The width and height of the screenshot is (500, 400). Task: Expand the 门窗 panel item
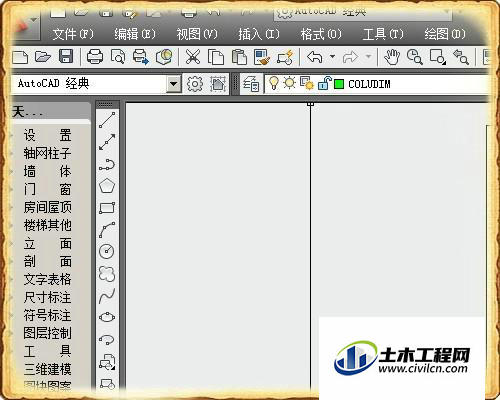click(x=47, y=189)
